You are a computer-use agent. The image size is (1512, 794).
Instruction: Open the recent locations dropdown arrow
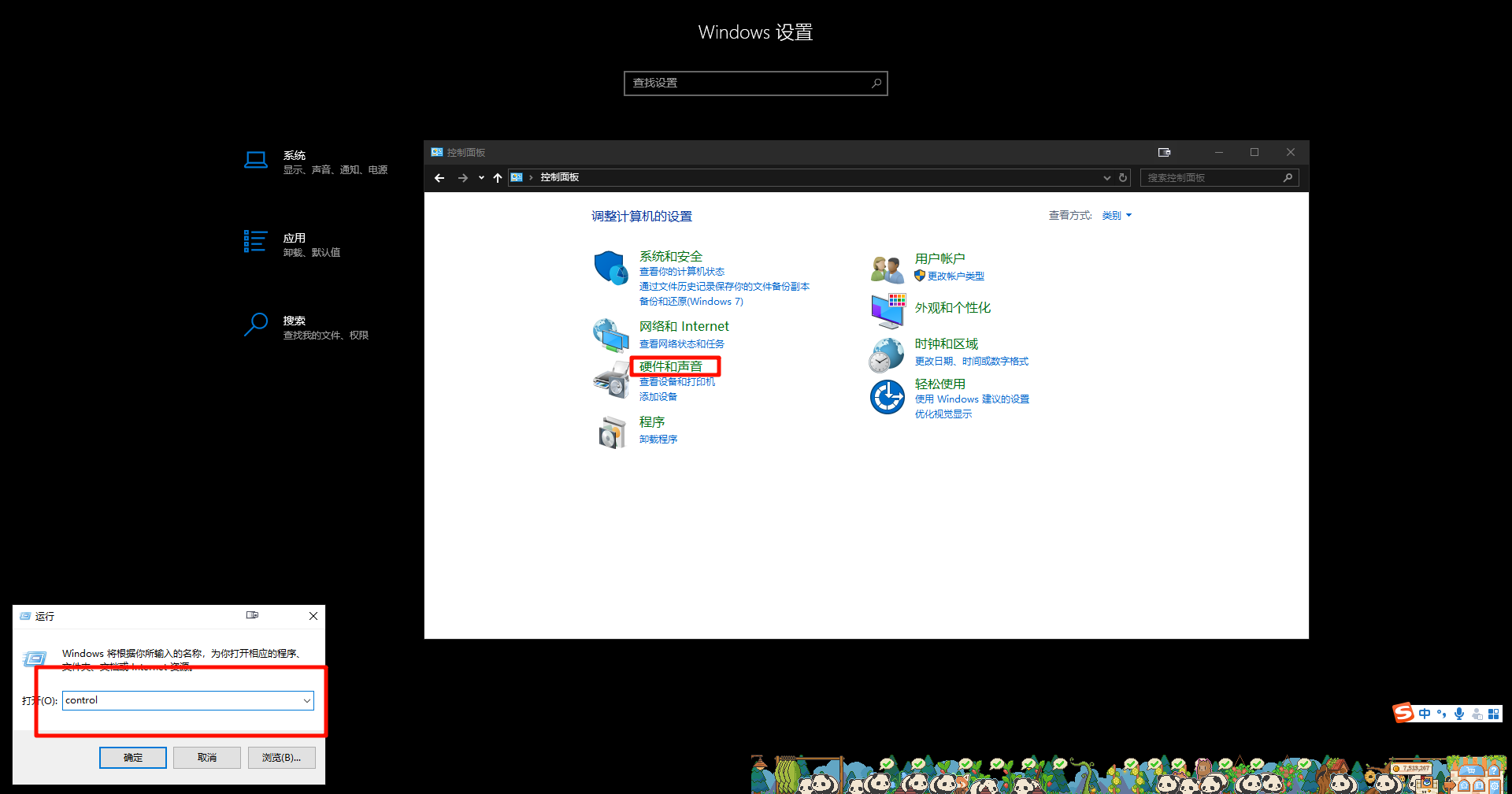[x=481, y=178]
